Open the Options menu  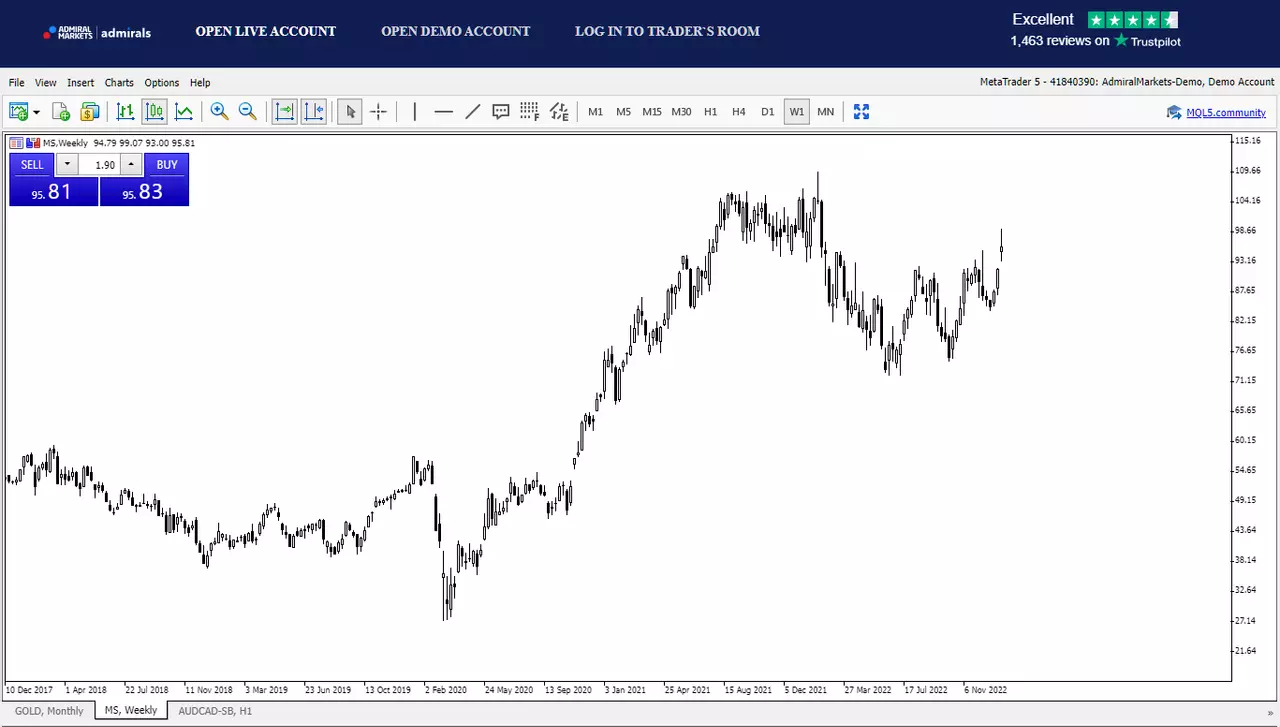[162, 83]
